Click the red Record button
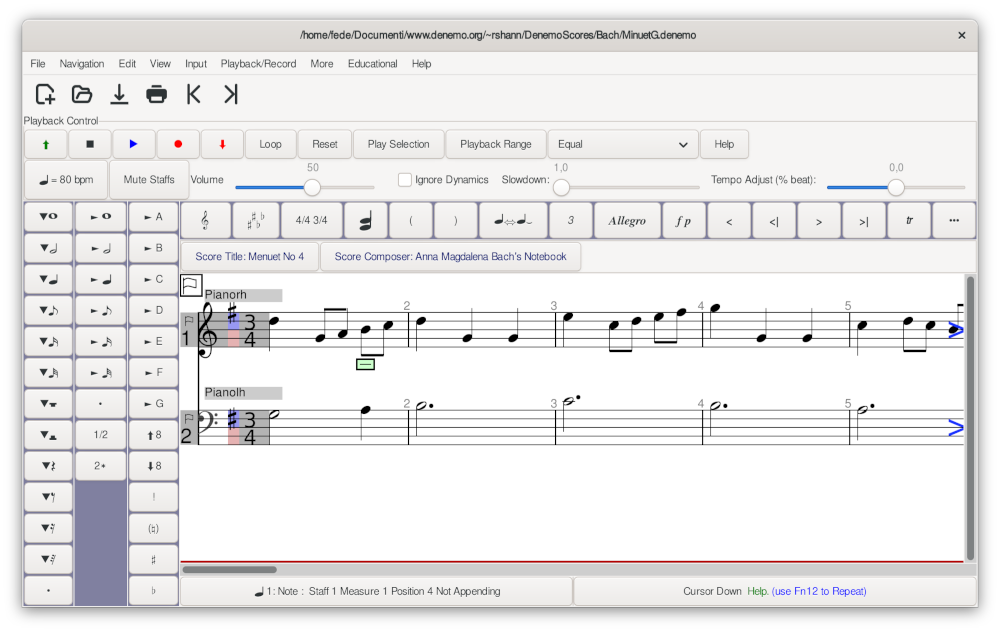The image size is (1000, 632). [x=178, y=144]
